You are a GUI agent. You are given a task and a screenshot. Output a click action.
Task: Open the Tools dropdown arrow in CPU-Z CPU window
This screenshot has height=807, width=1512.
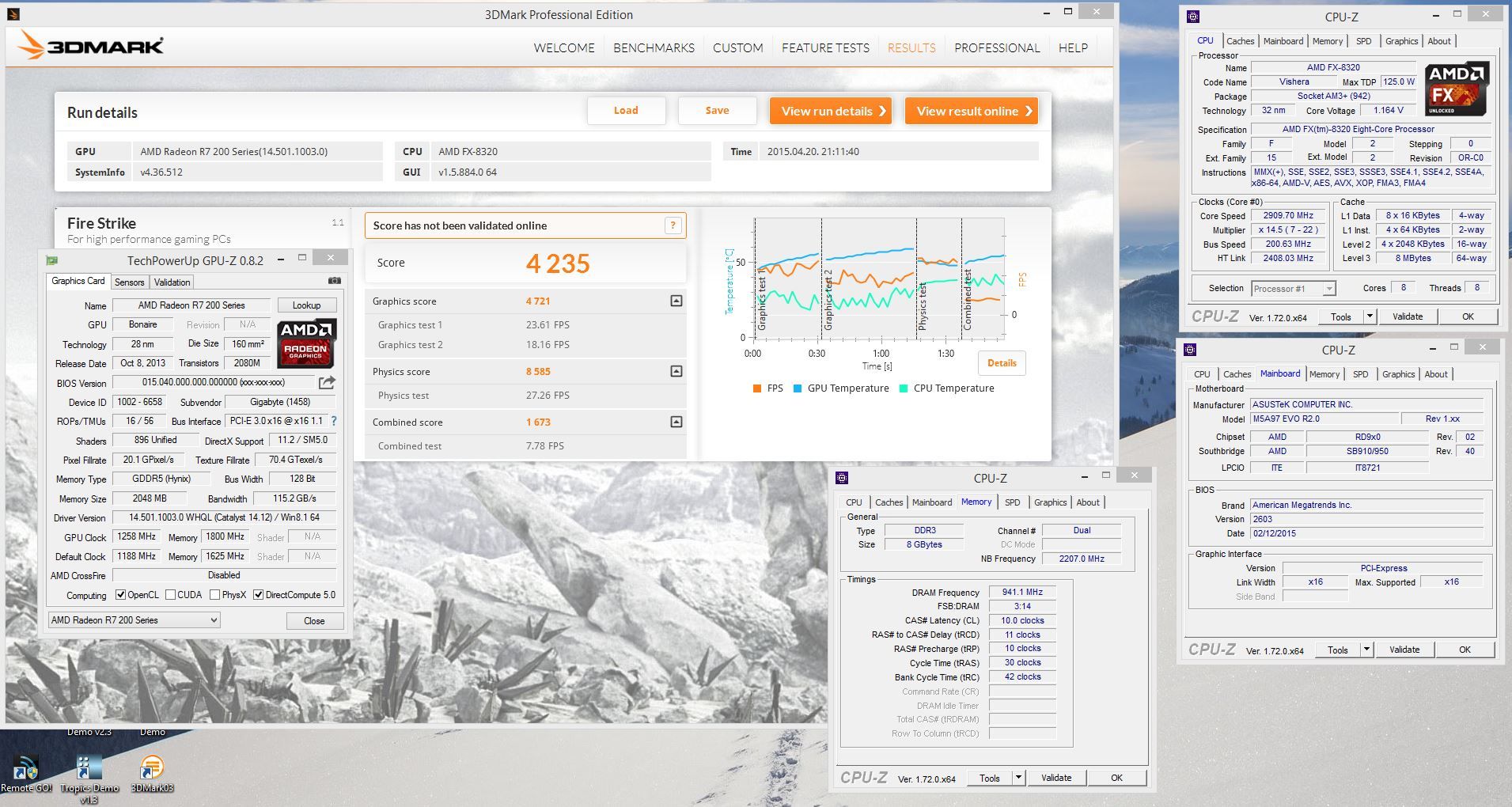tap(1370, 316)
